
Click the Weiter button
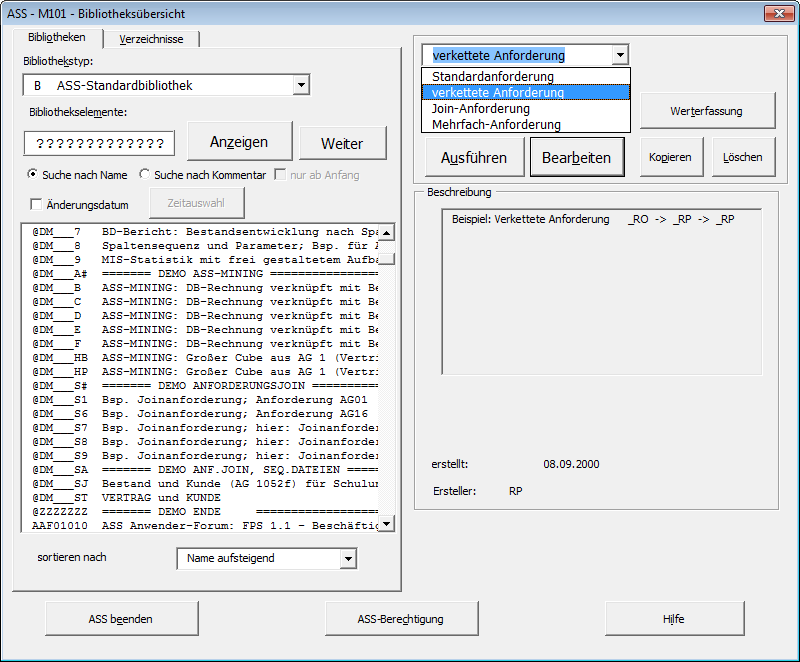tap(342, 143)
